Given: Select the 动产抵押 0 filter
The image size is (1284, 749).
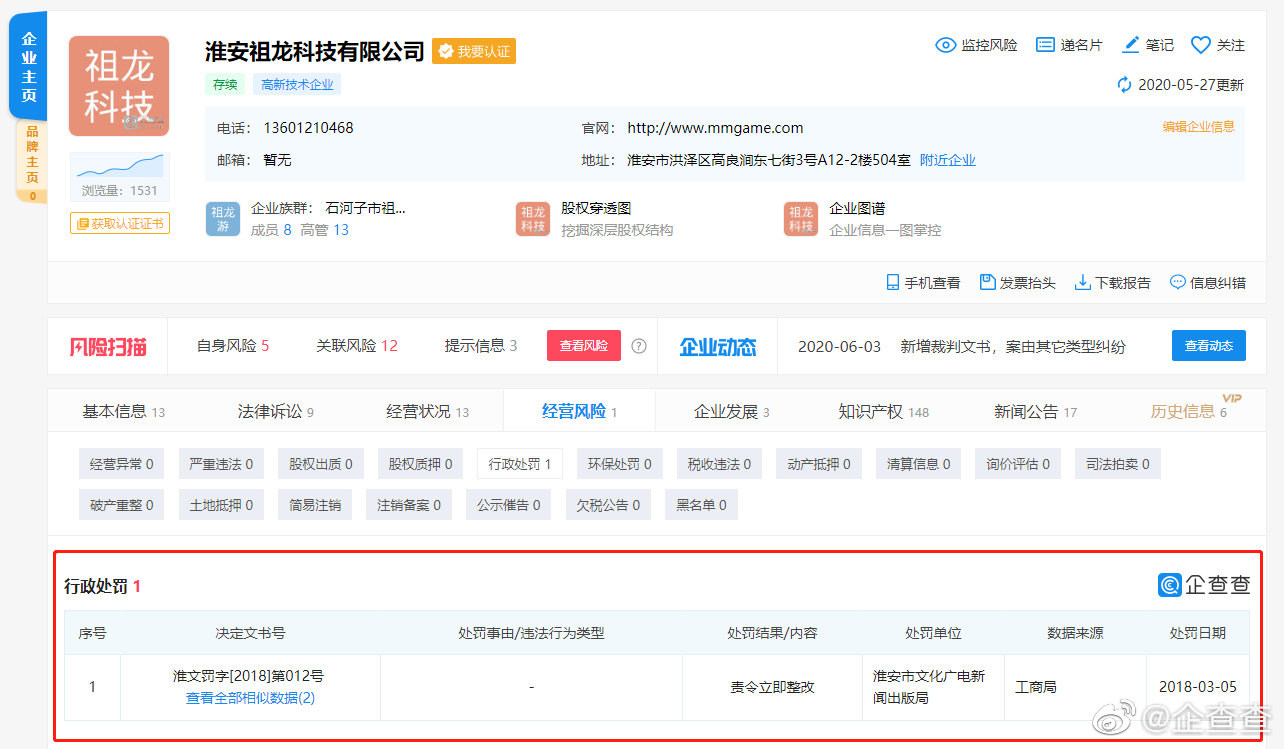Looking at the screenshot, I should coord(818,464).
